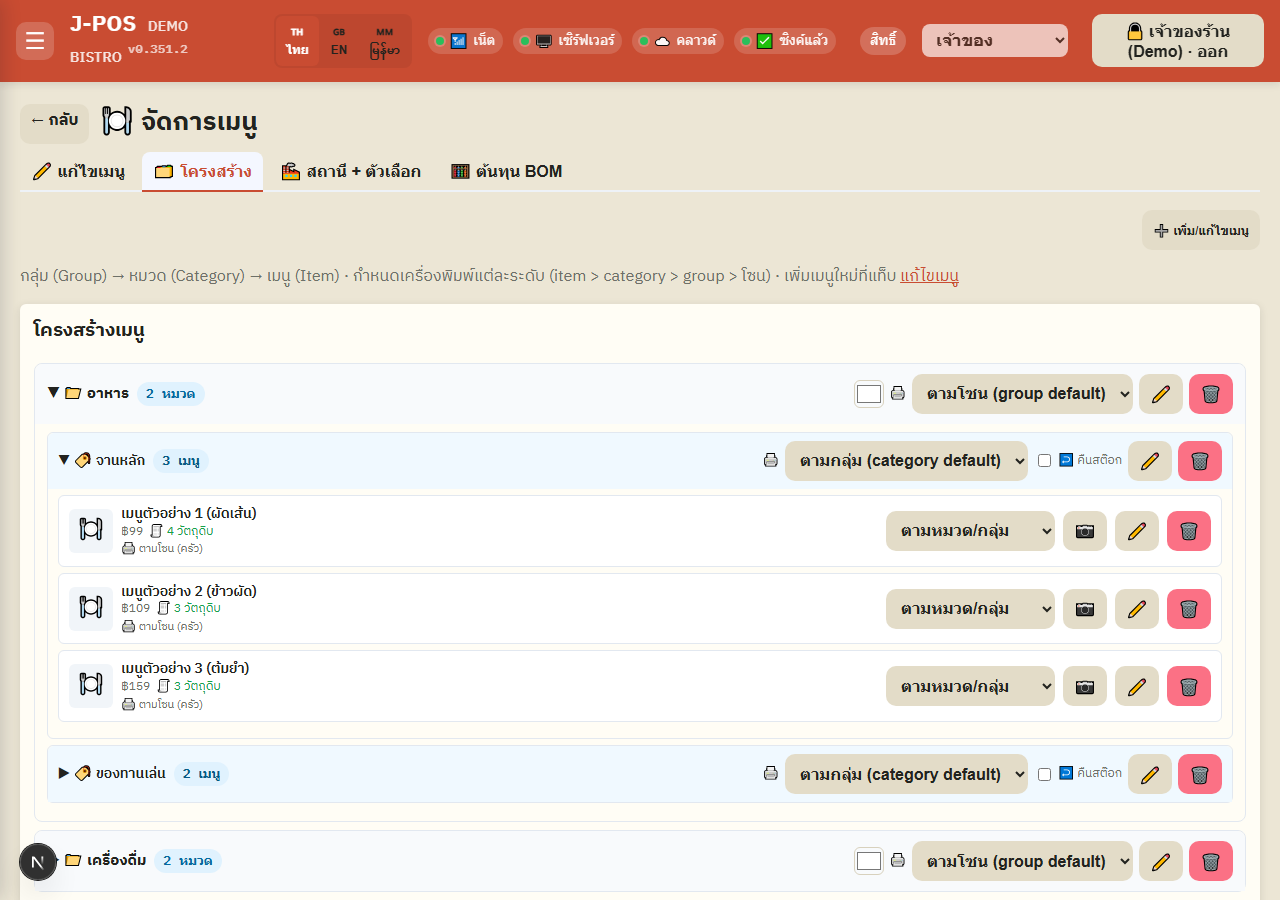Go to the ต้นทุน BOM tab
The height and width of the screenshot is (900, 1280).
(507, 171)
